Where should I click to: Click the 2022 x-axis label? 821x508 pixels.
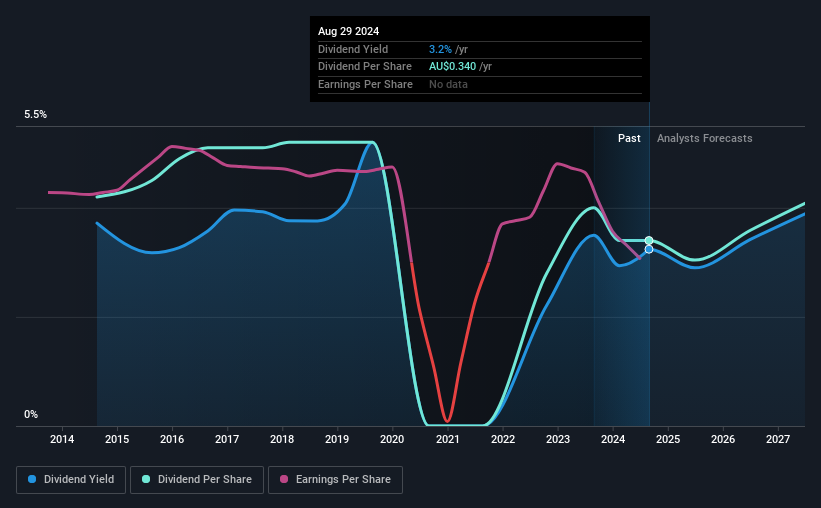503,439
